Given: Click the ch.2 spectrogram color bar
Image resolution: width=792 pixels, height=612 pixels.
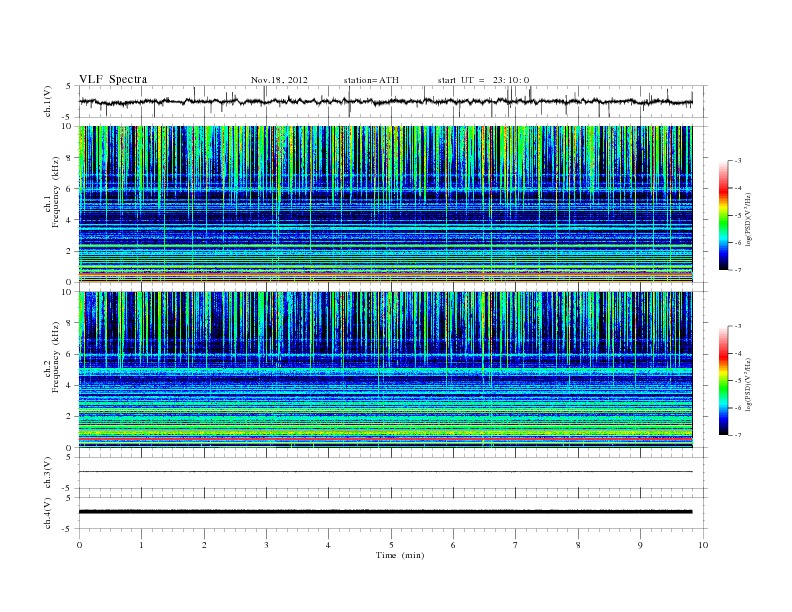Looking at the screenshot, I should click(723, 381).
